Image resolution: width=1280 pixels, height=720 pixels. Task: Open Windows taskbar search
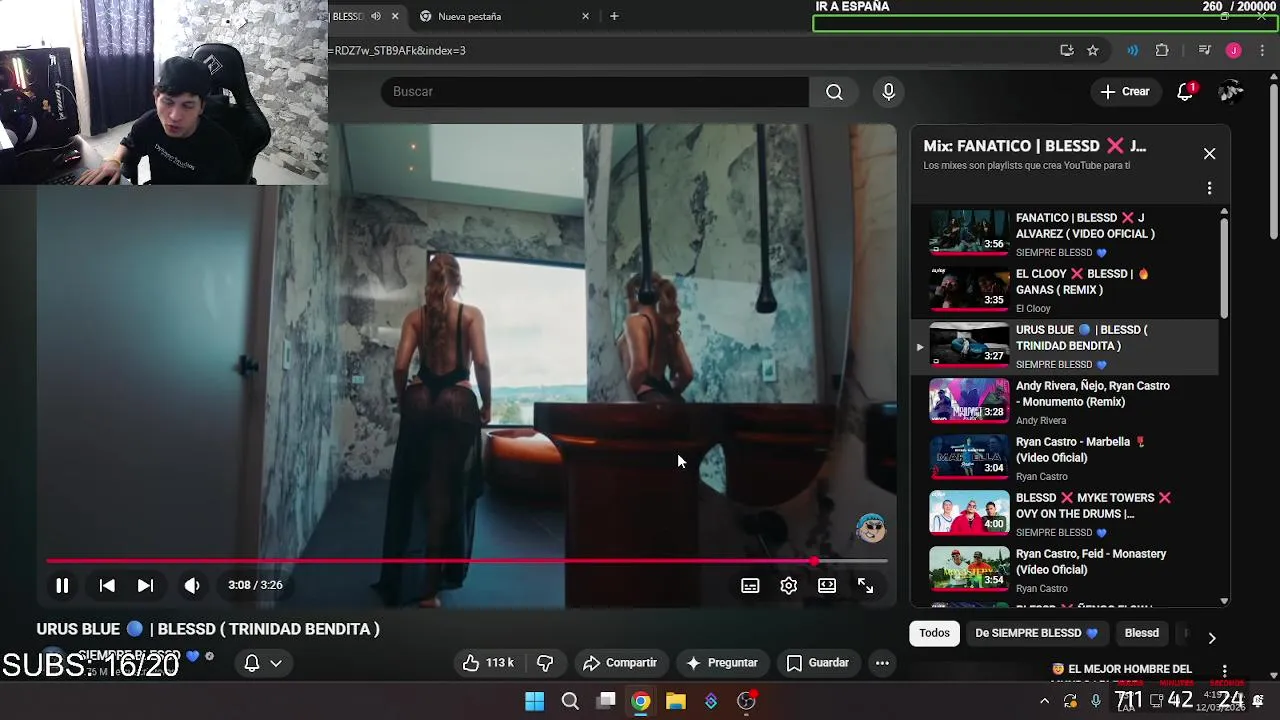(x=570, y=701)
